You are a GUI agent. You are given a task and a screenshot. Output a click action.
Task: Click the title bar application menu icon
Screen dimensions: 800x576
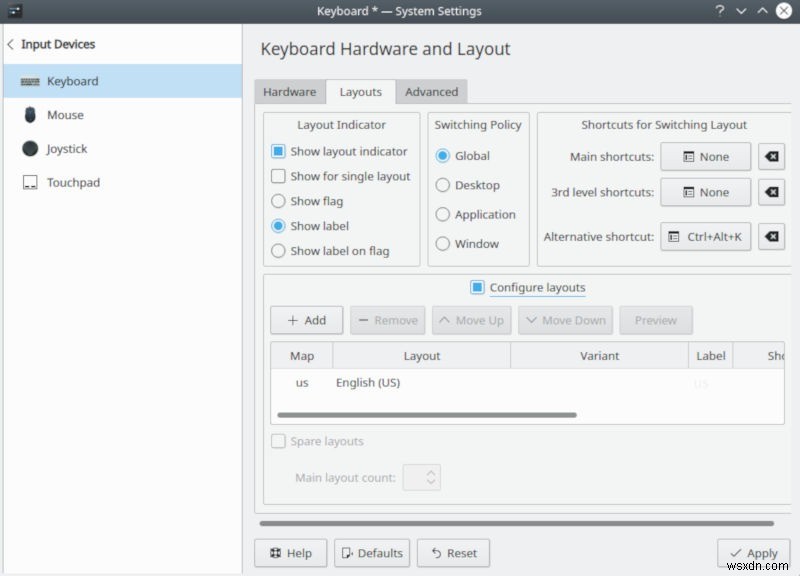[15, 11]
